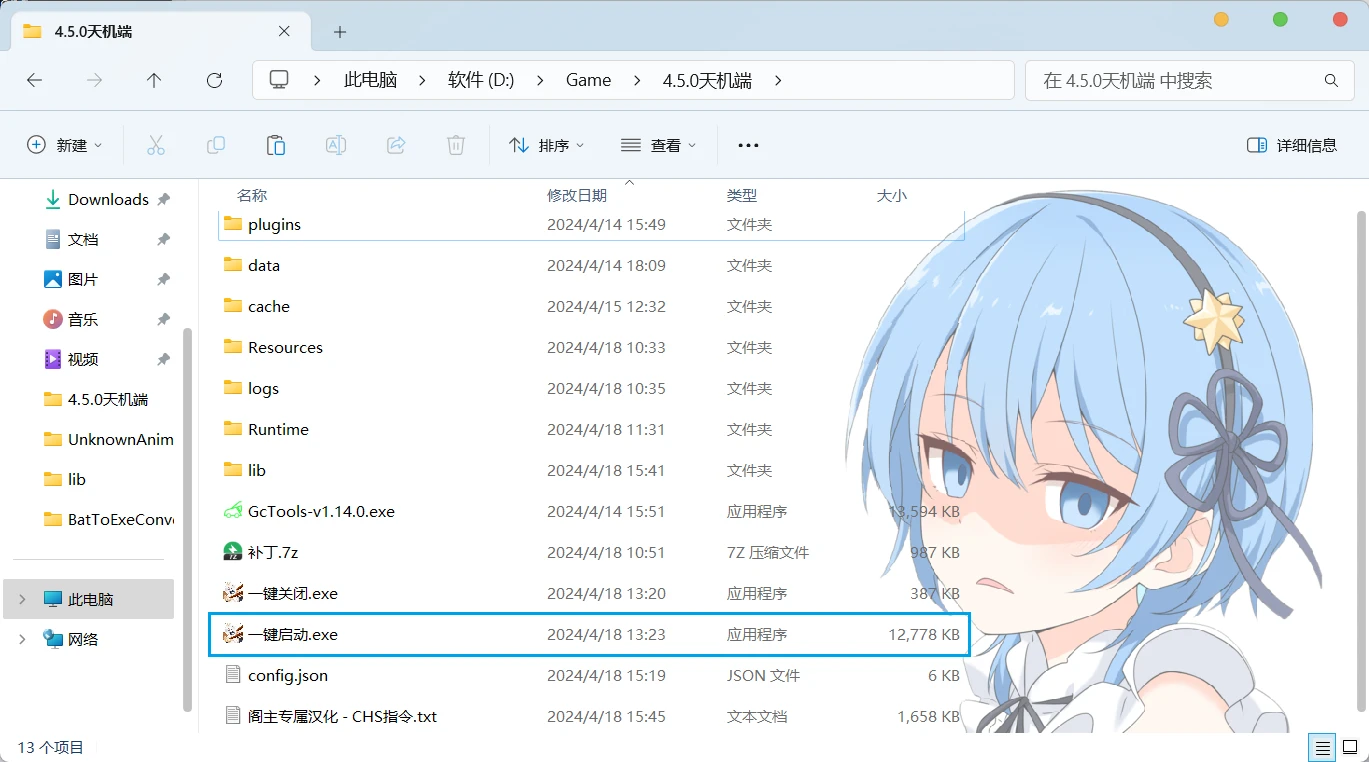Viewport: 1369px width, 762px height.
Task: Toggle the 详细信息 details pane button
Action: (1292, 145)
